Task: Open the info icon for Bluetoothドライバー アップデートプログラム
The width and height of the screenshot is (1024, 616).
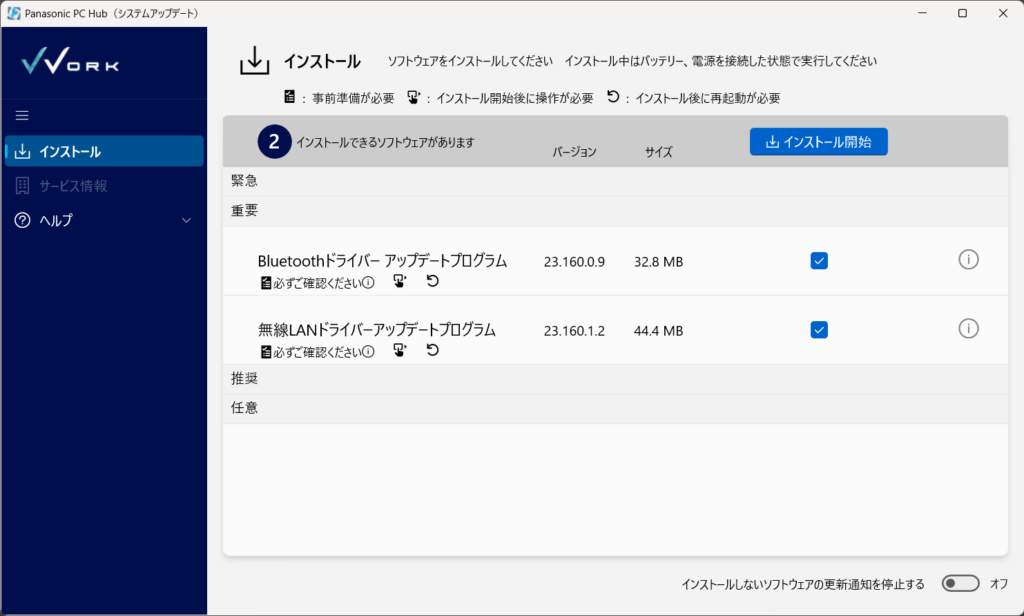Action: pyautogui.click(x=968, y=259)
